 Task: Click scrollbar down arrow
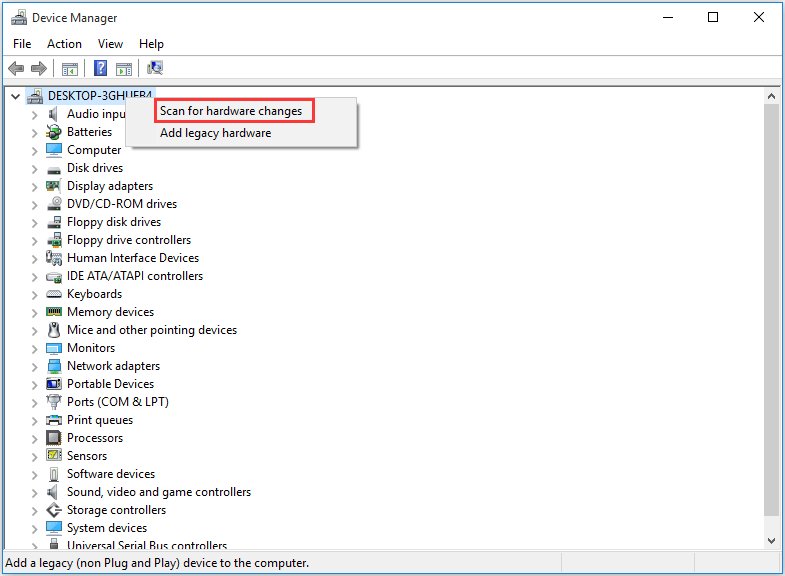tap(771, 540)
